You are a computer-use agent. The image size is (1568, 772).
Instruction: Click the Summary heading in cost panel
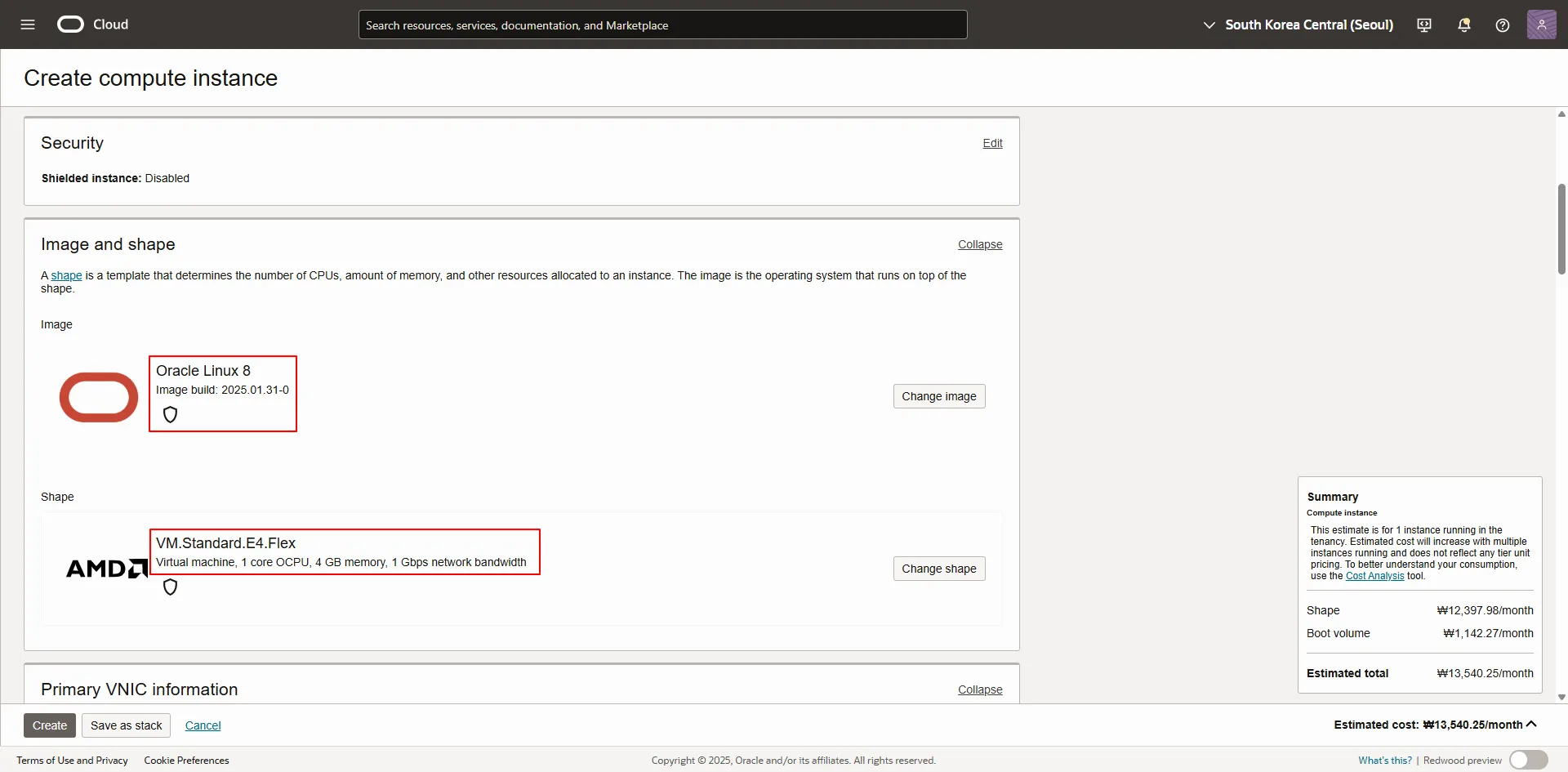click(x=1333, y=497)
